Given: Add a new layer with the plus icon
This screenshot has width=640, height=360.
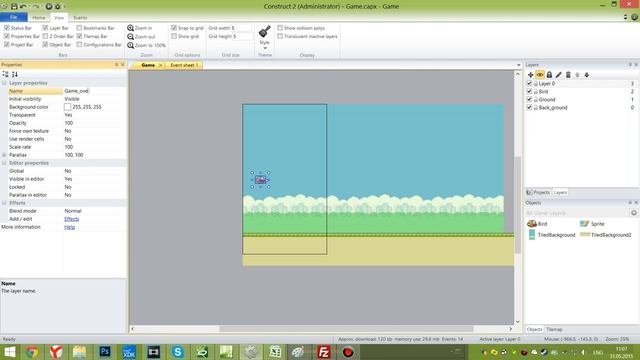Looking at the screenshot, I should (x=530, y=75).
